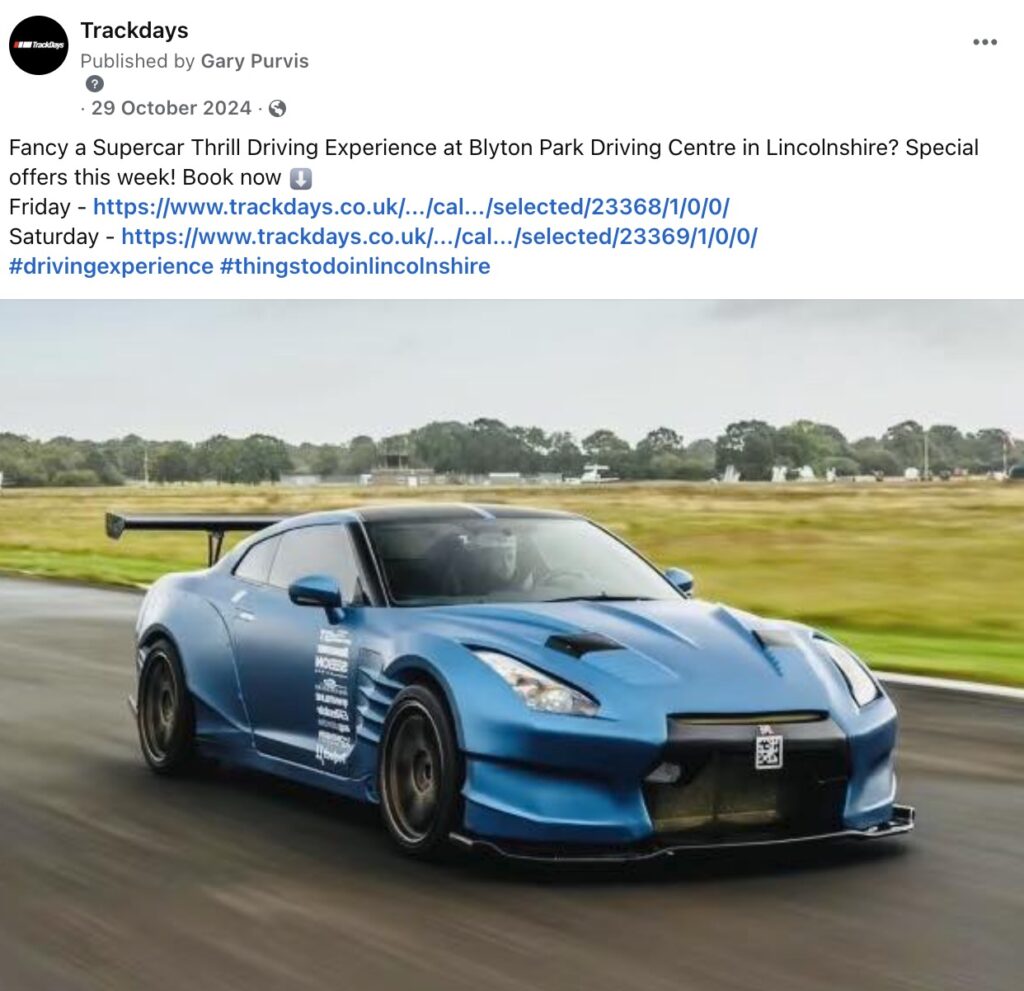Click the globe public audience icon
Image resolution: width=1024 pixels, height=991 pixels.
click(278, 108)
